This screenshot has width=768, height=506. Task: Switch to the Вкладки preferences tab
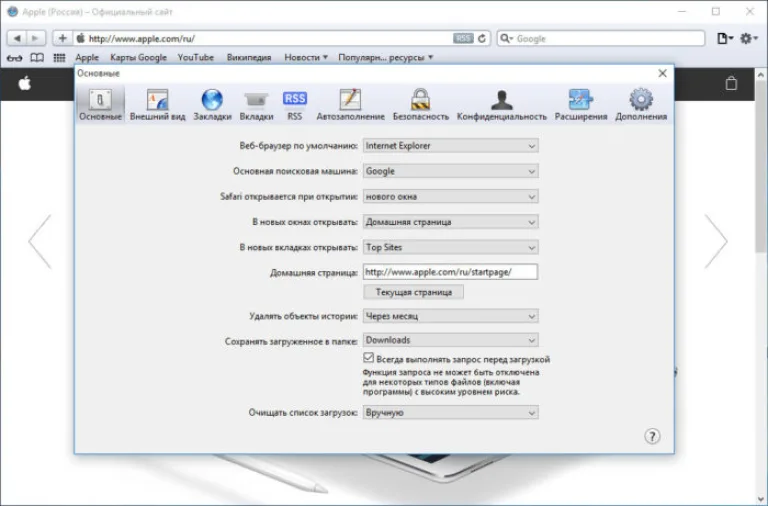coord(256,104)
